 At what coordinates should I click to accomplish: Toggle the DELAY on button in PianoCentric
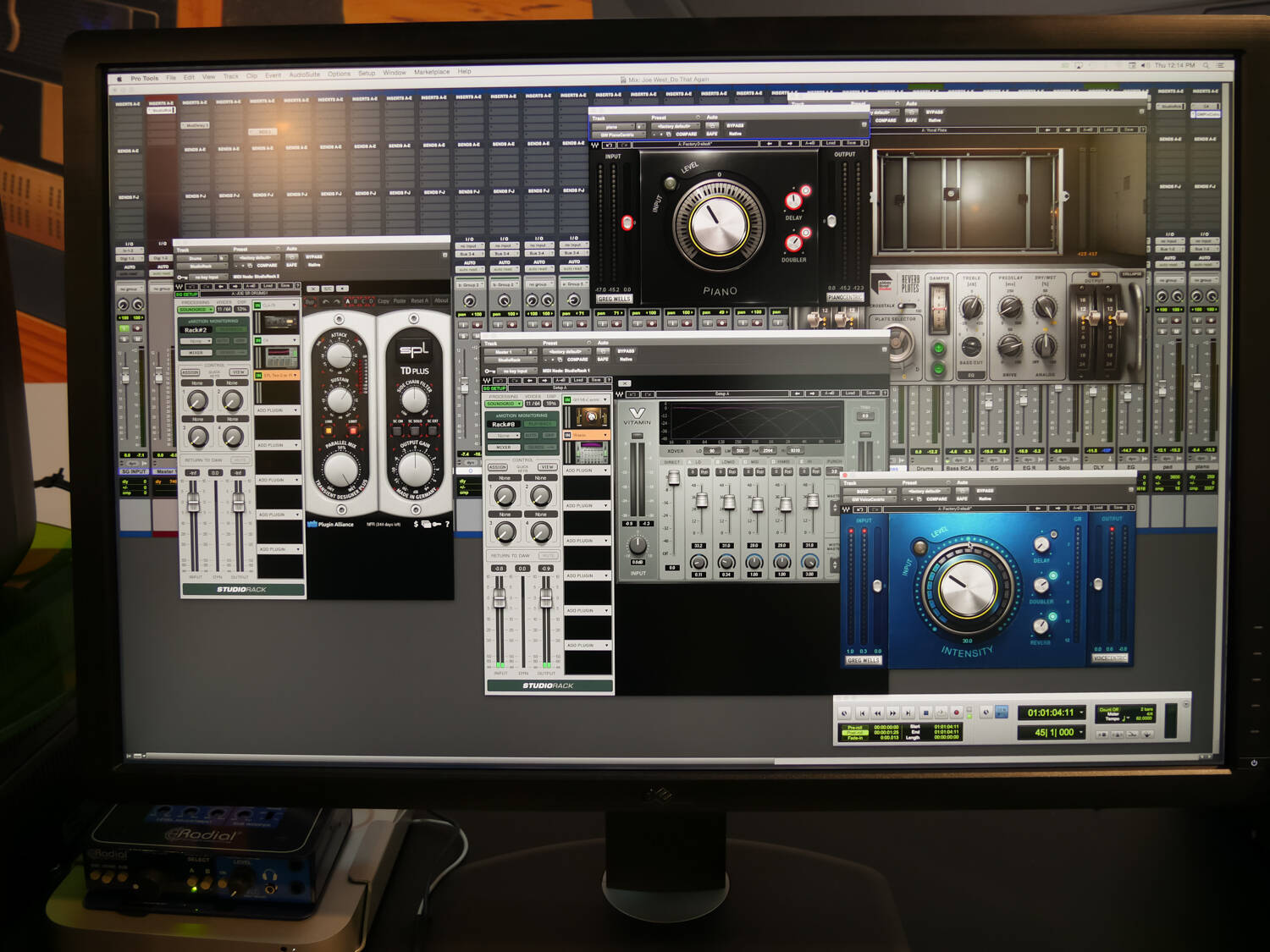point(805,190)
